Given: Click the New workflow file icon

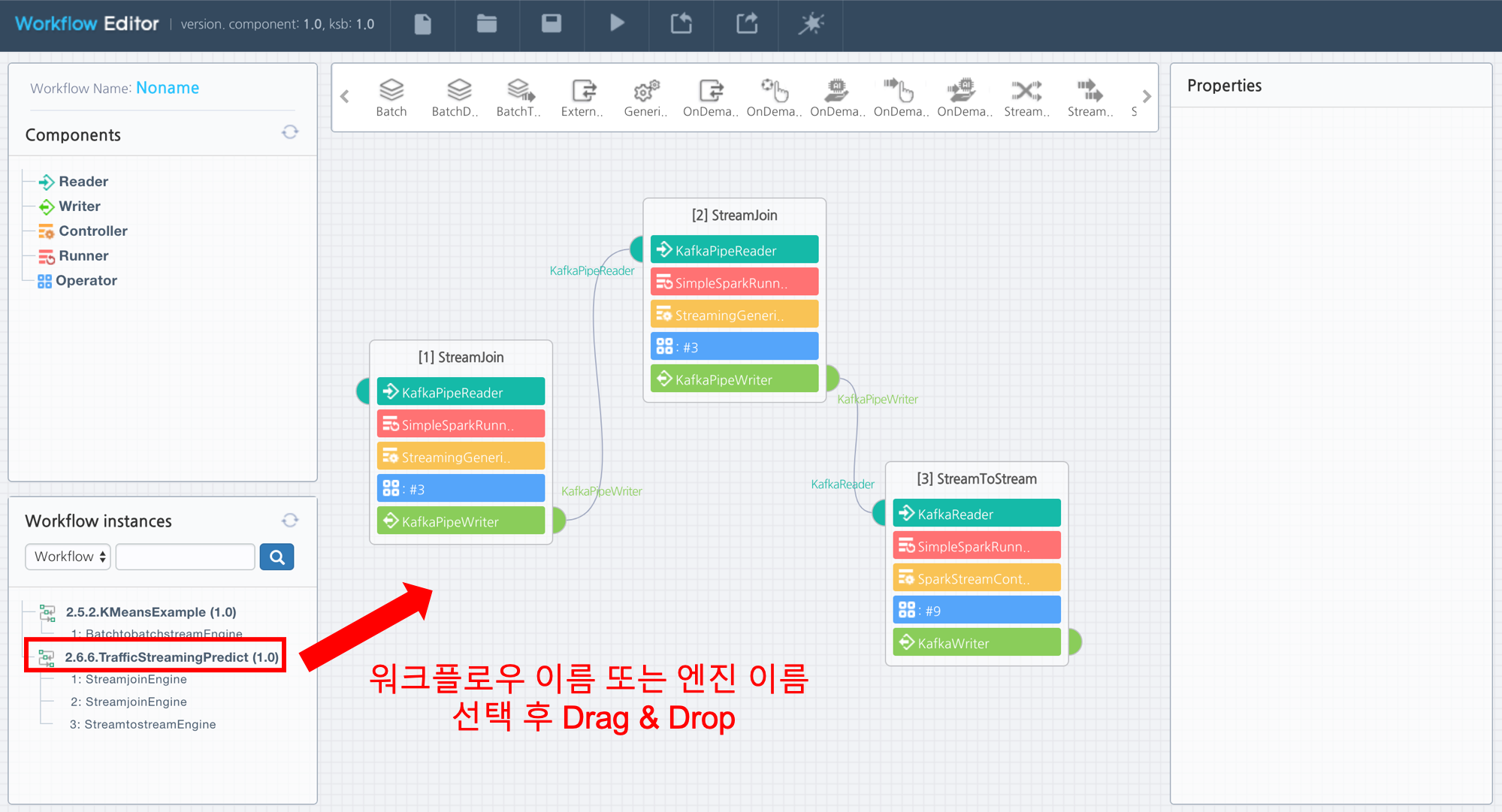Looking at the screenshot, I should [423, 24].
